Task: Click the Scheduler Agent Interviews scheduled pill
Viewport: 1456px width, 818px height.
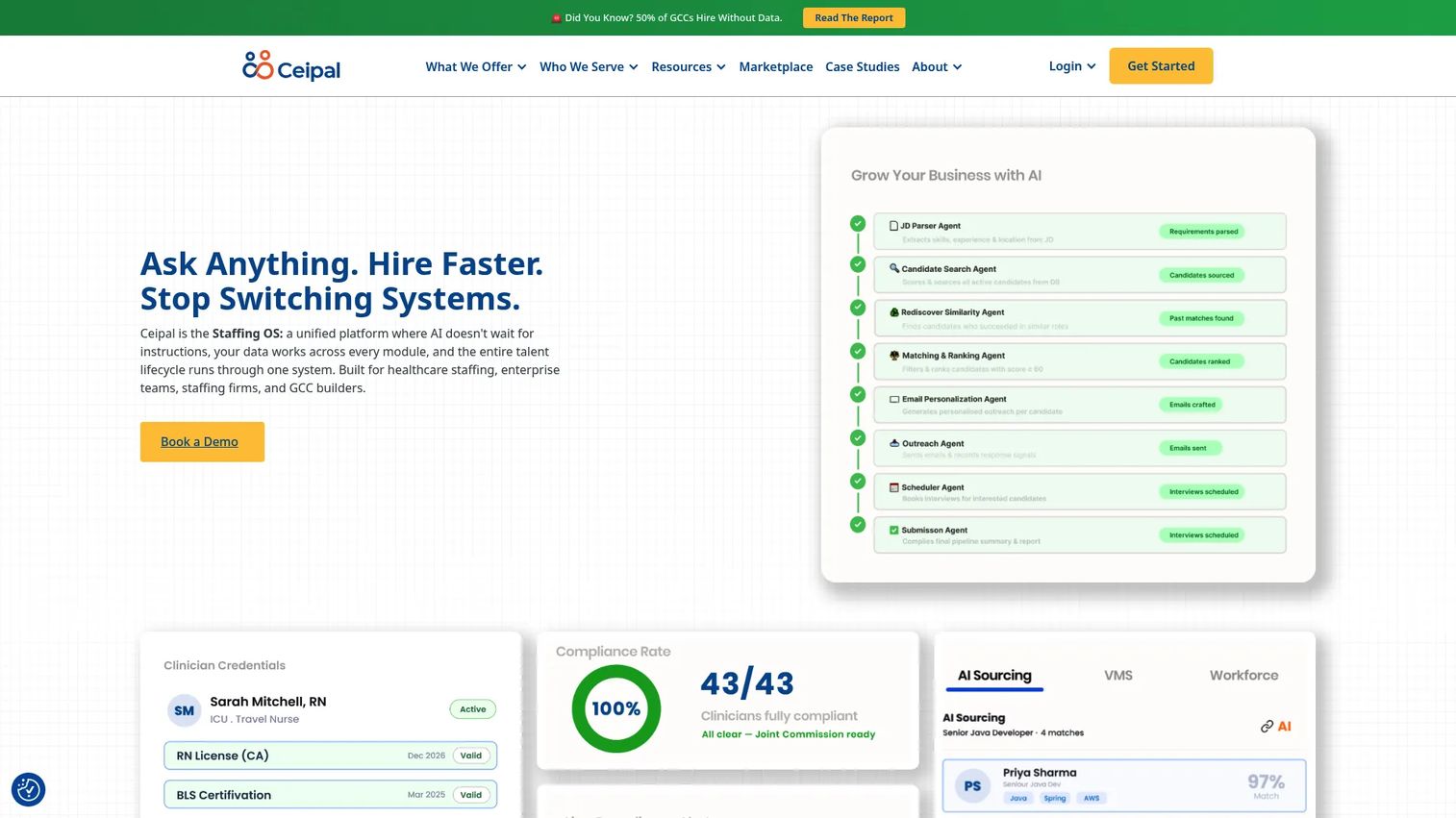Action: click(1203, 491)
